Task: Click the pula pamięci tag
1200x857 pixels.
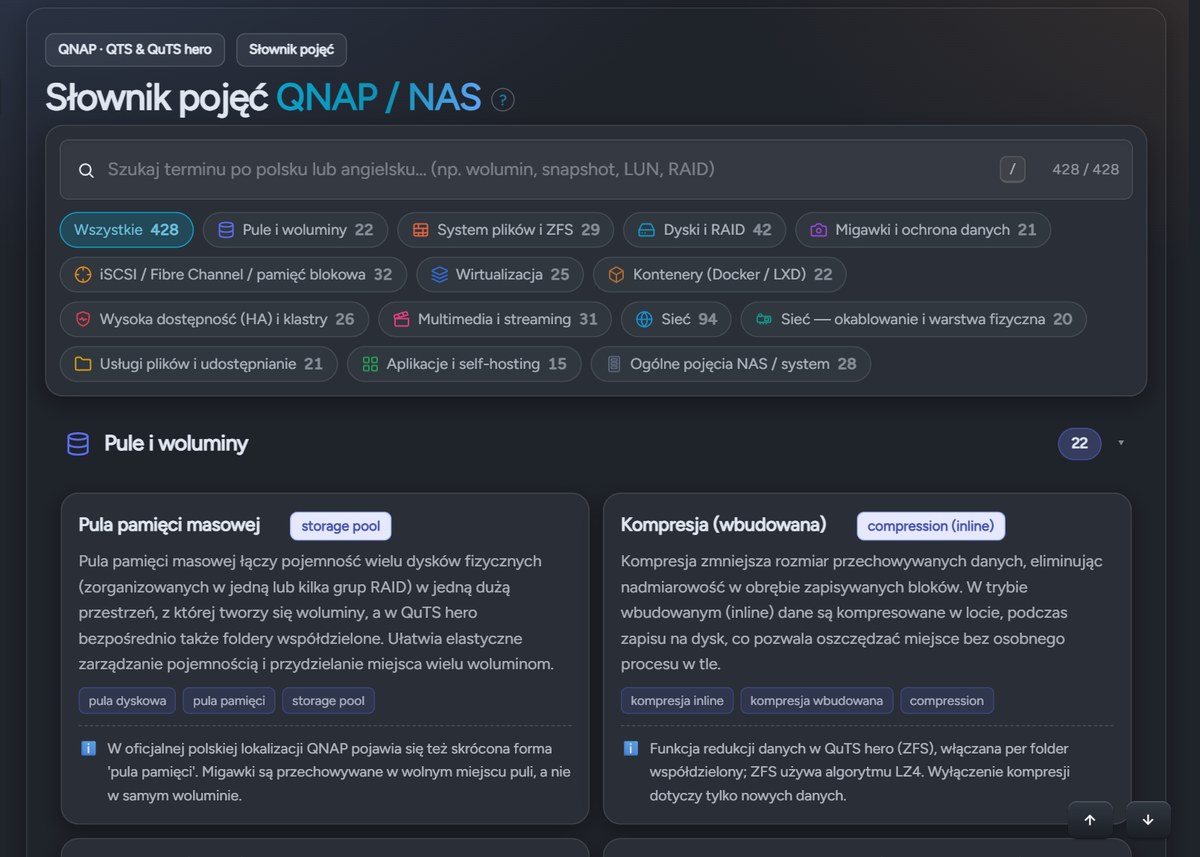Action: [x=229, y=701]
